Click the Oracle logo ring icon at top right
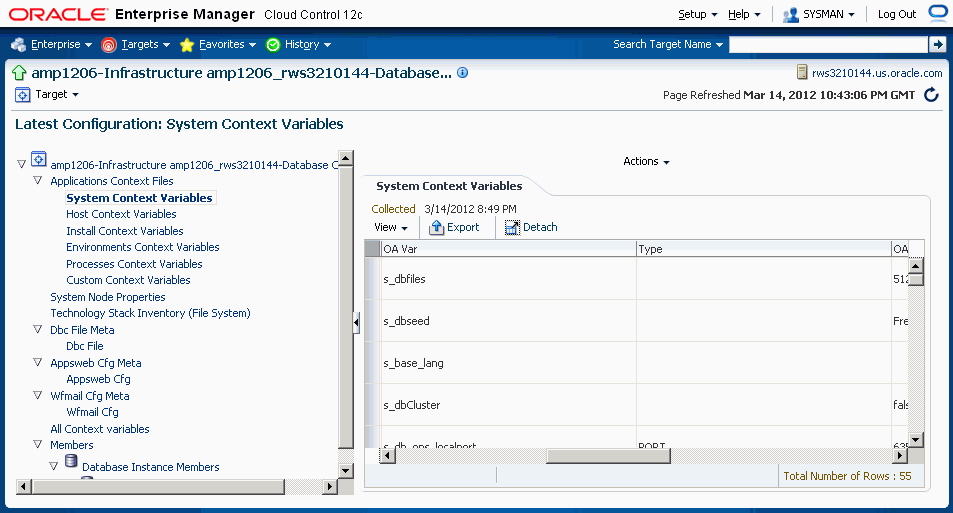This screenshot has height=513, width=953. (x=939, y=13)
